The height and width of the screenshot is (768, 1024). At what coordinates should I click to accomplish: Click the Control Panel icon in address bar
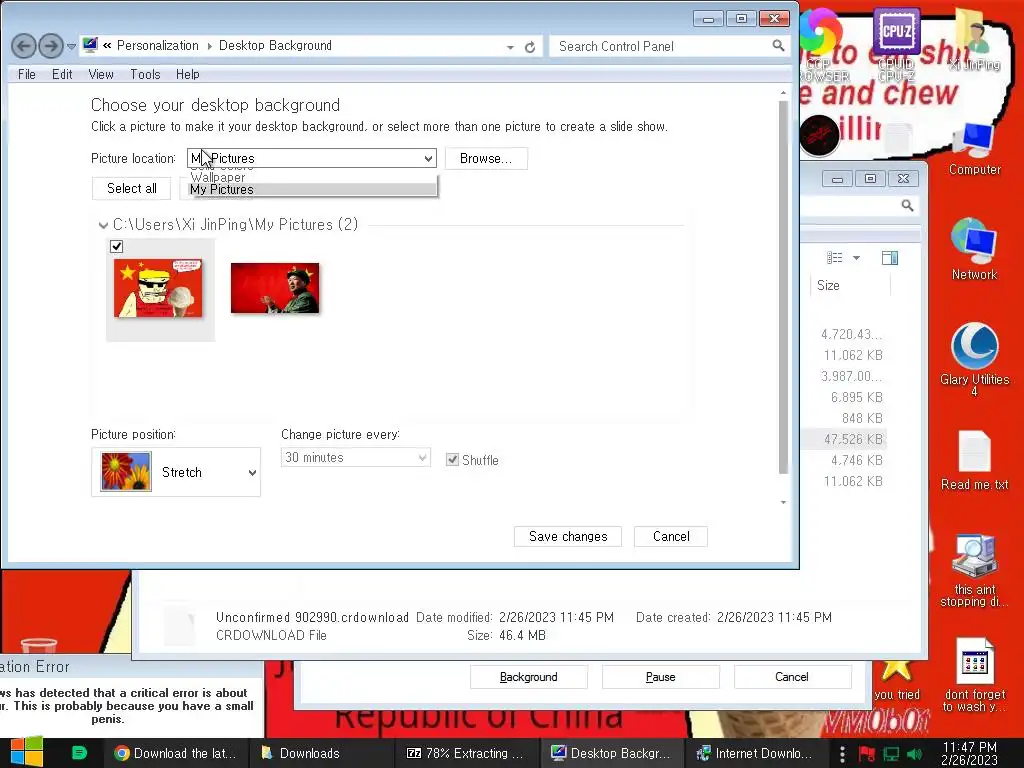coord(90,45)
